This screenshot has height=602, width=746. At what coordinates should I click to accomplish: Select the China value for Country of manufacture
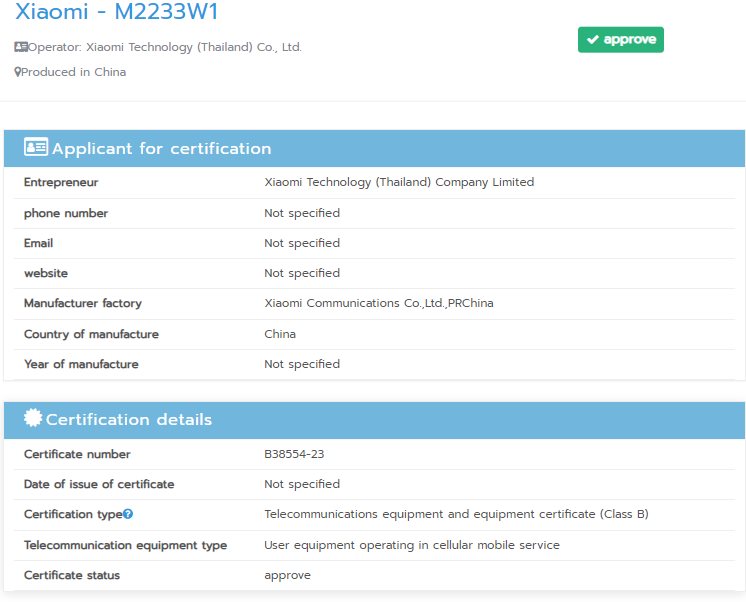pos(280,334)
